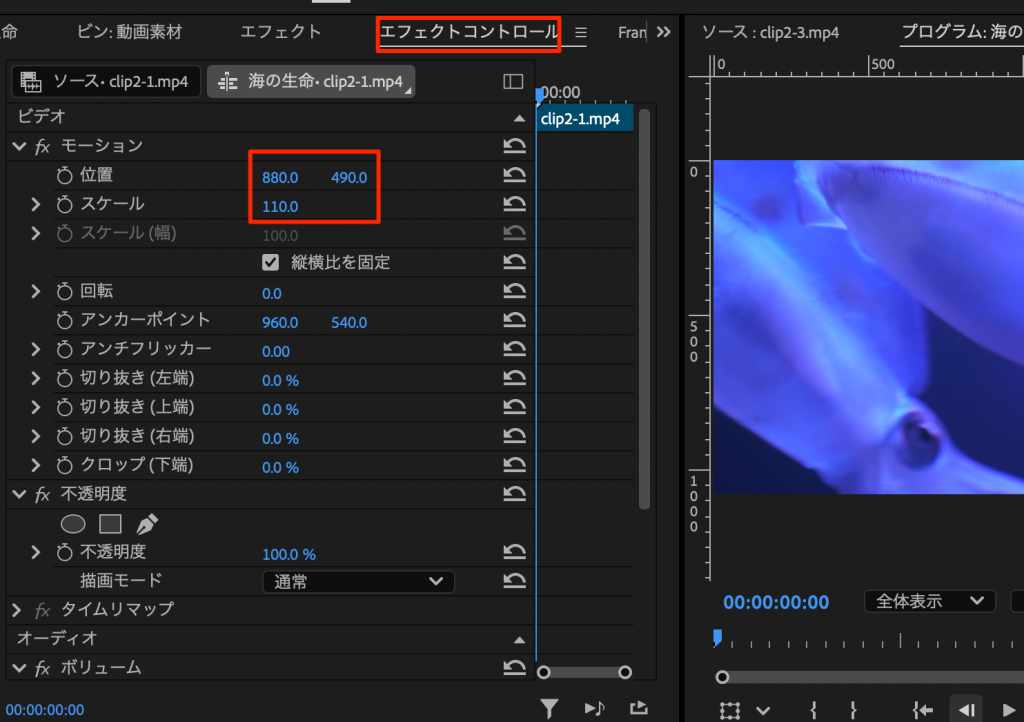Viewport: 1024px width, 722px height.
Task: Expand the タイムリマップ effect section
Action: point(17,609)
